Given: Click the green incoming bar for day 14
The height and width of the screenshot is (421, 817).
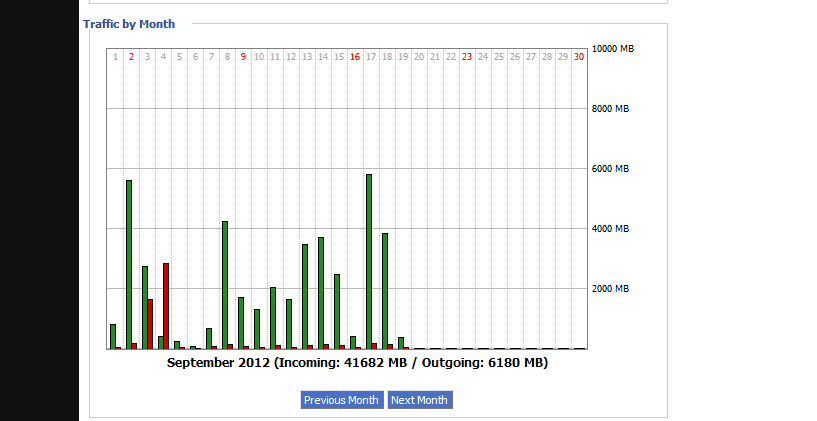Looking at the screenshot, I should click(x=321, y=293).
